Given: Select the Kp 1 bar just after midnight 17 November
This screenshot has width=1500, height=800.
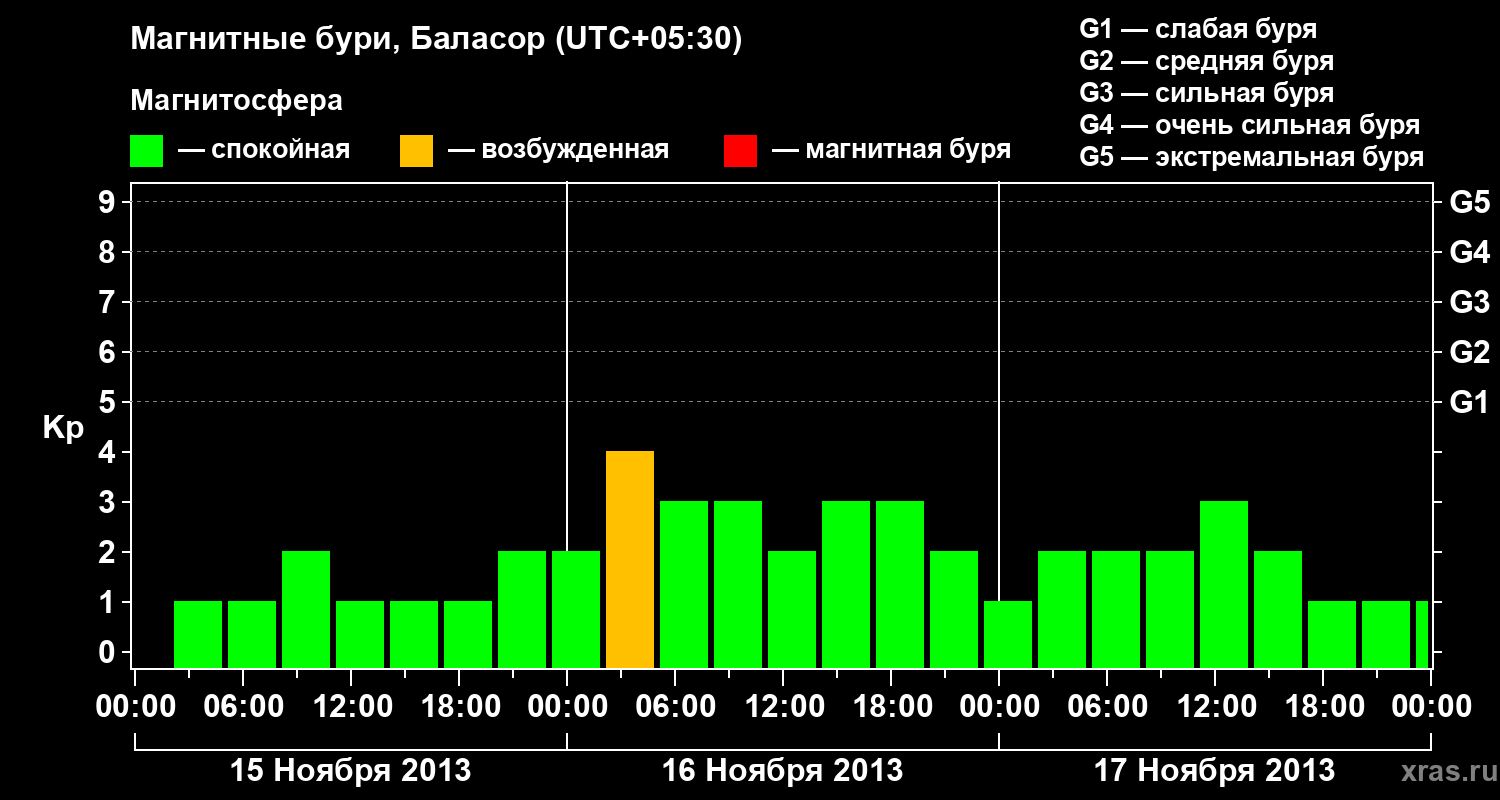Looking at the screenshot, I should pyautogui.click(x=1008, y=635).
